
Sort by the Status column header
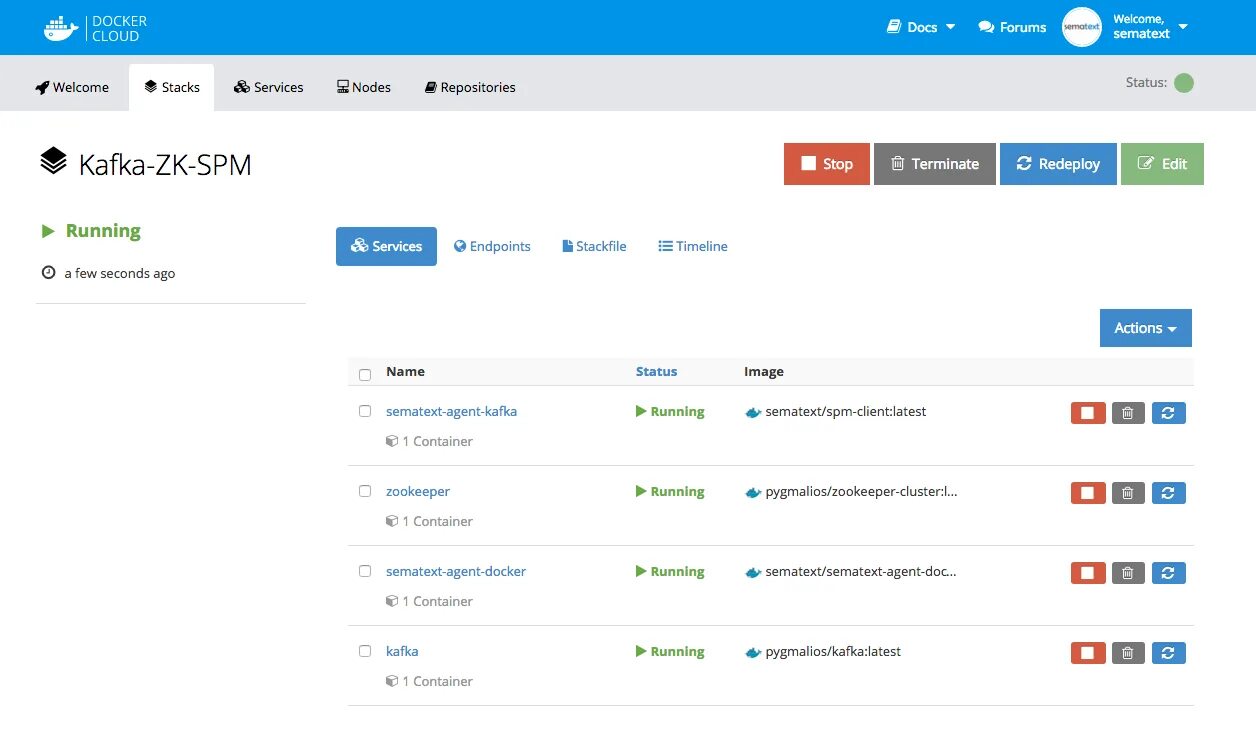[x=656, y=371]
